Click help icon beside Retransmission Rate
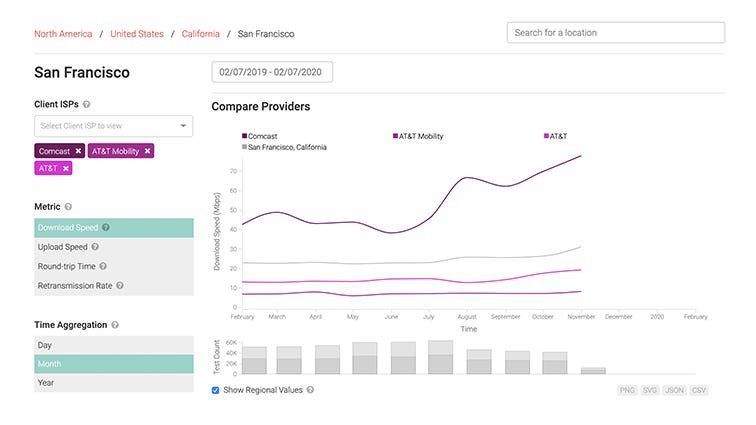Image resolution: width=756 pixels, height=425 pixels. pos(120,286)
